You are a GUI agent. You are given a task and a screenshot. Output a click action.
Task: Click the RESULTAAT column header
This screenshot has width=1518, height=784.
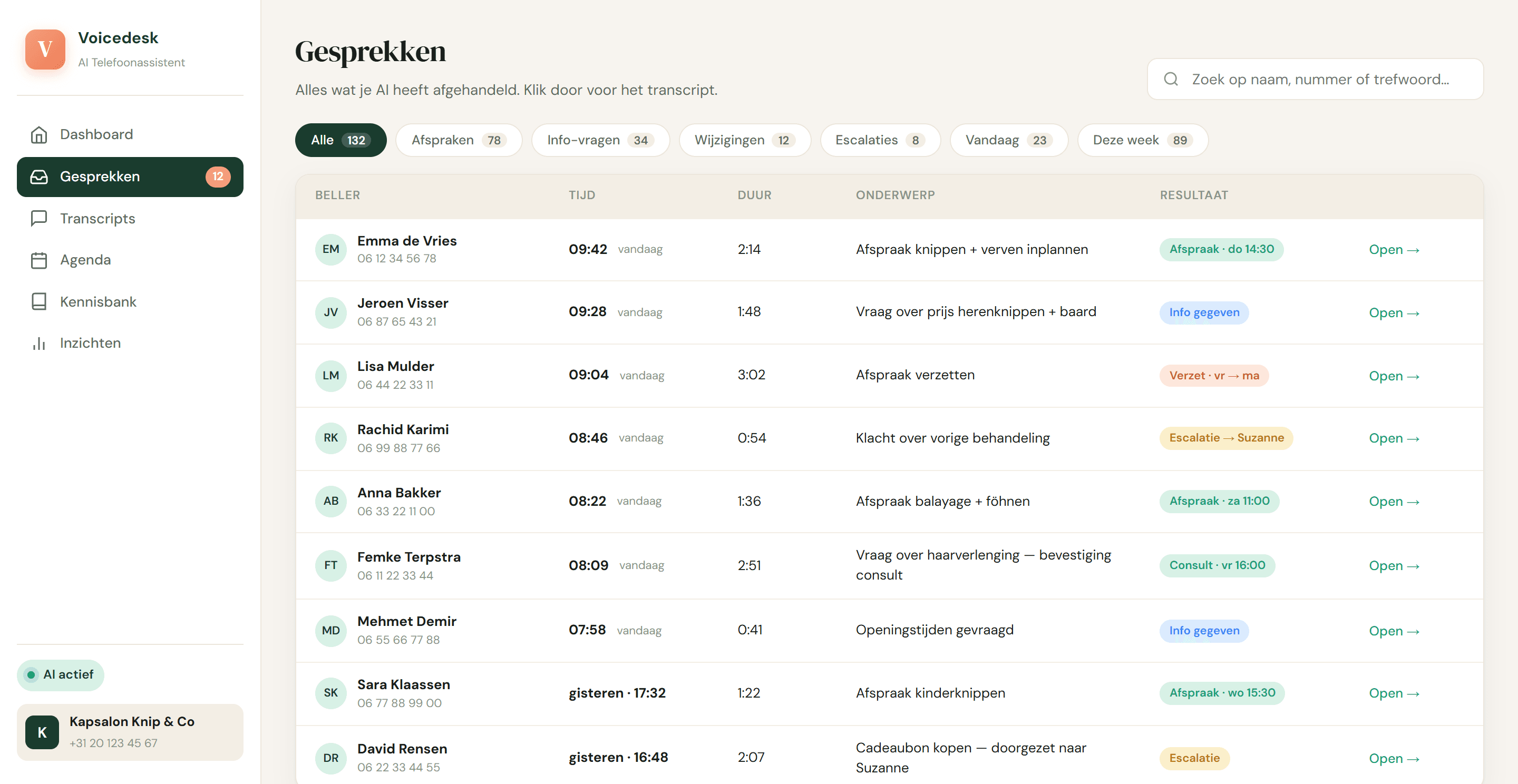click(x=1194, y=195)
